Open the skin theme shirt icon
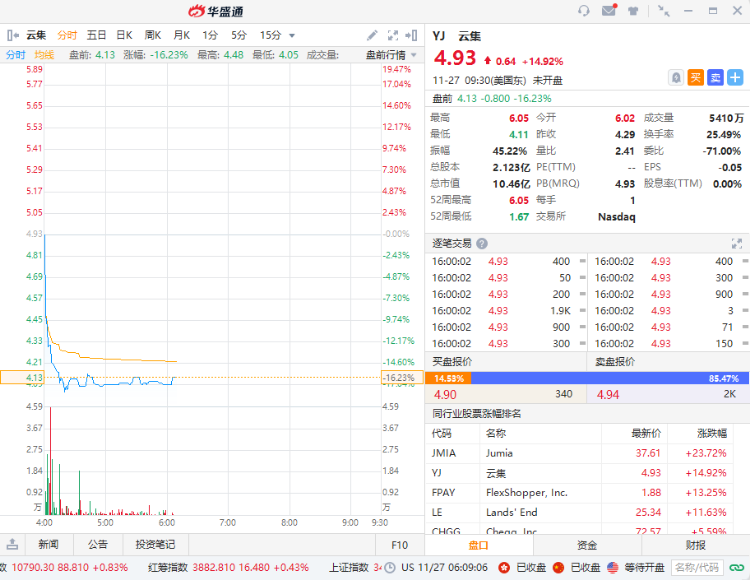 click(633, 11)
